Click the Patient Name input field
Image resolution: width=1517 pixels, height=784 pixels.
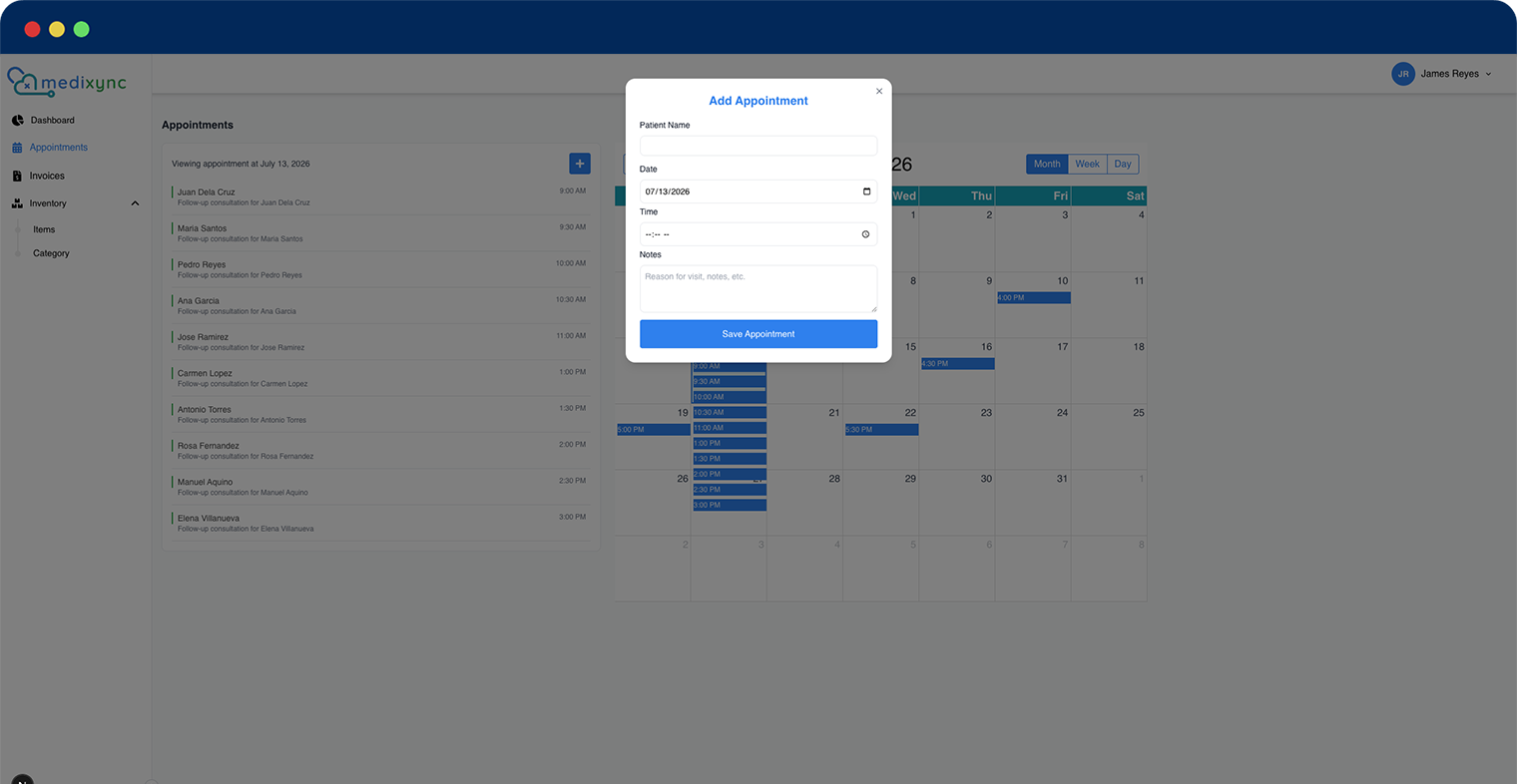[x=758, y=146]
